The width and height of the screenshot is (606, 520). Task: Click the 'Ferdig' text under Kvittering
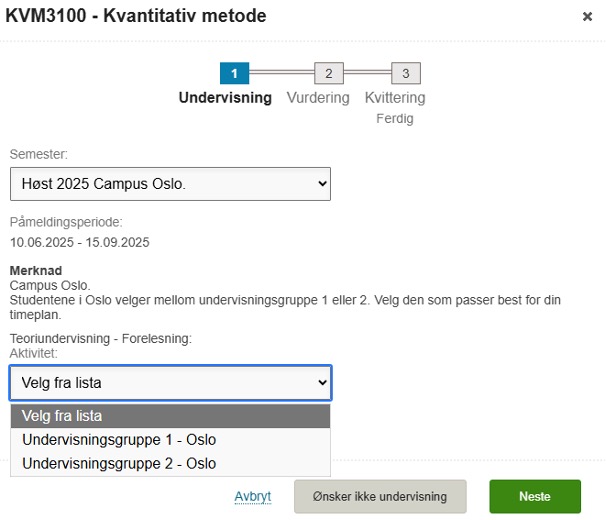click(395, 118)
